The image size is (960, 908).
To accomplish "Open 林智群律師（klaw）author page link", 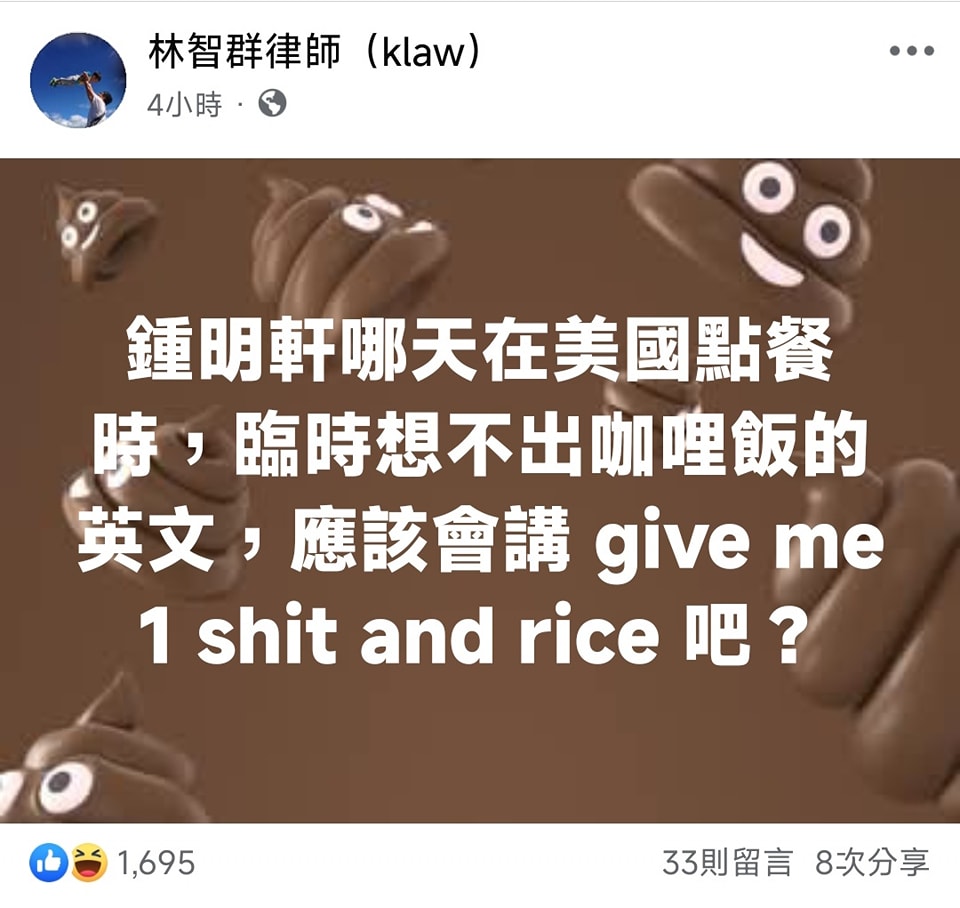I will (314, 51).
